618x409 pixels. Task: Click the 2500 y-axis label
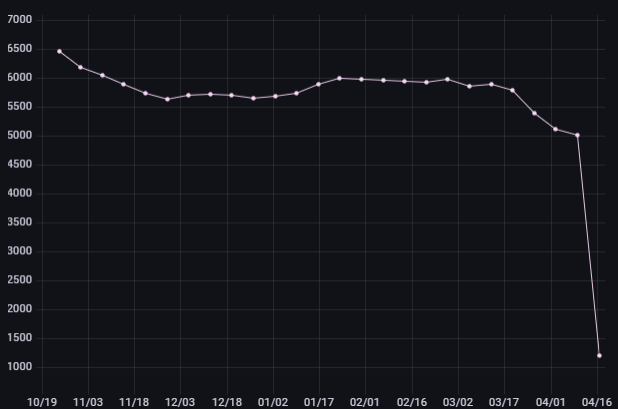[20, 280]
